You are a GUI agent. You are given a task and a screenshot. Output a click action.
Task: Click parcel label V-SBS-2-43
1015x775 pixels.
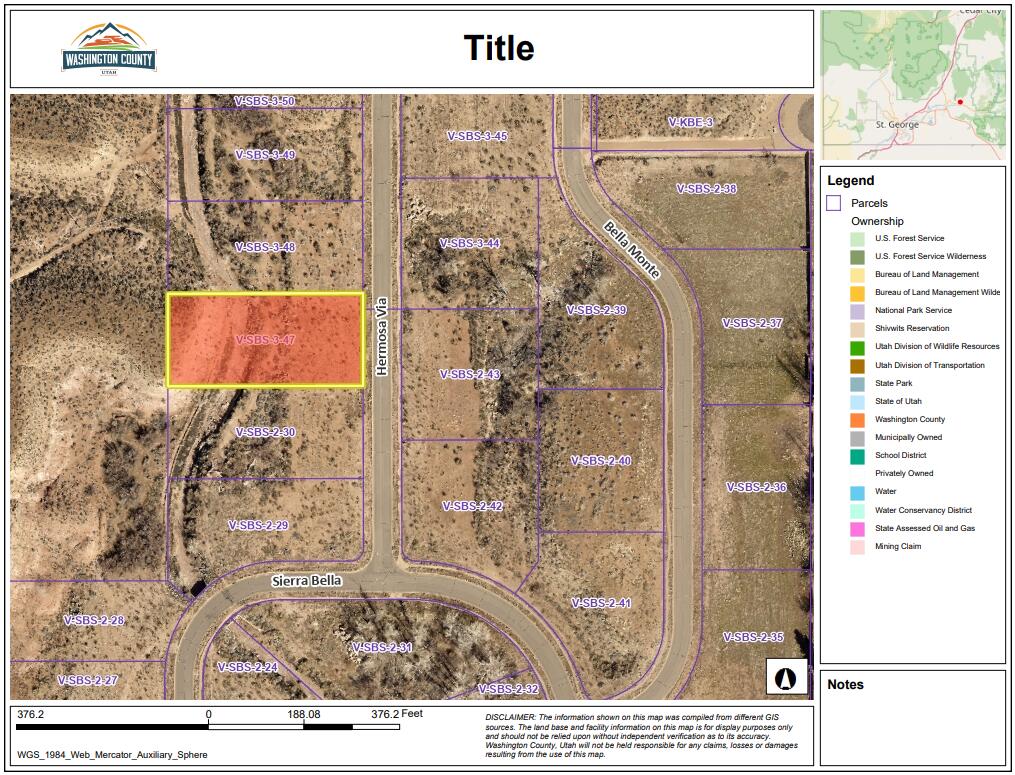pos(470,374)
